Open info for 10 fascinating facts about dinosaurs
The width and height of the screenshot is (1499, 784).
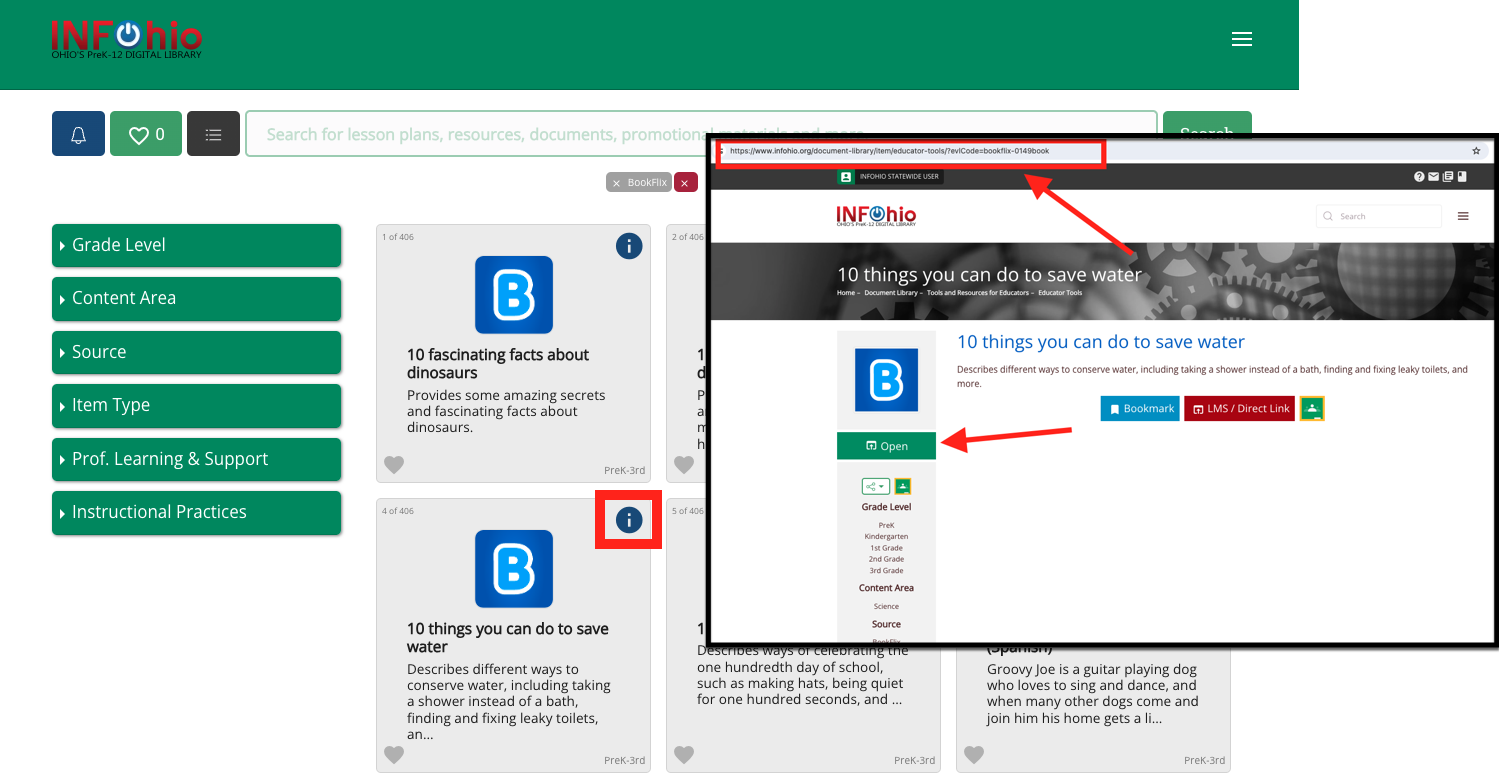[629, 245]
